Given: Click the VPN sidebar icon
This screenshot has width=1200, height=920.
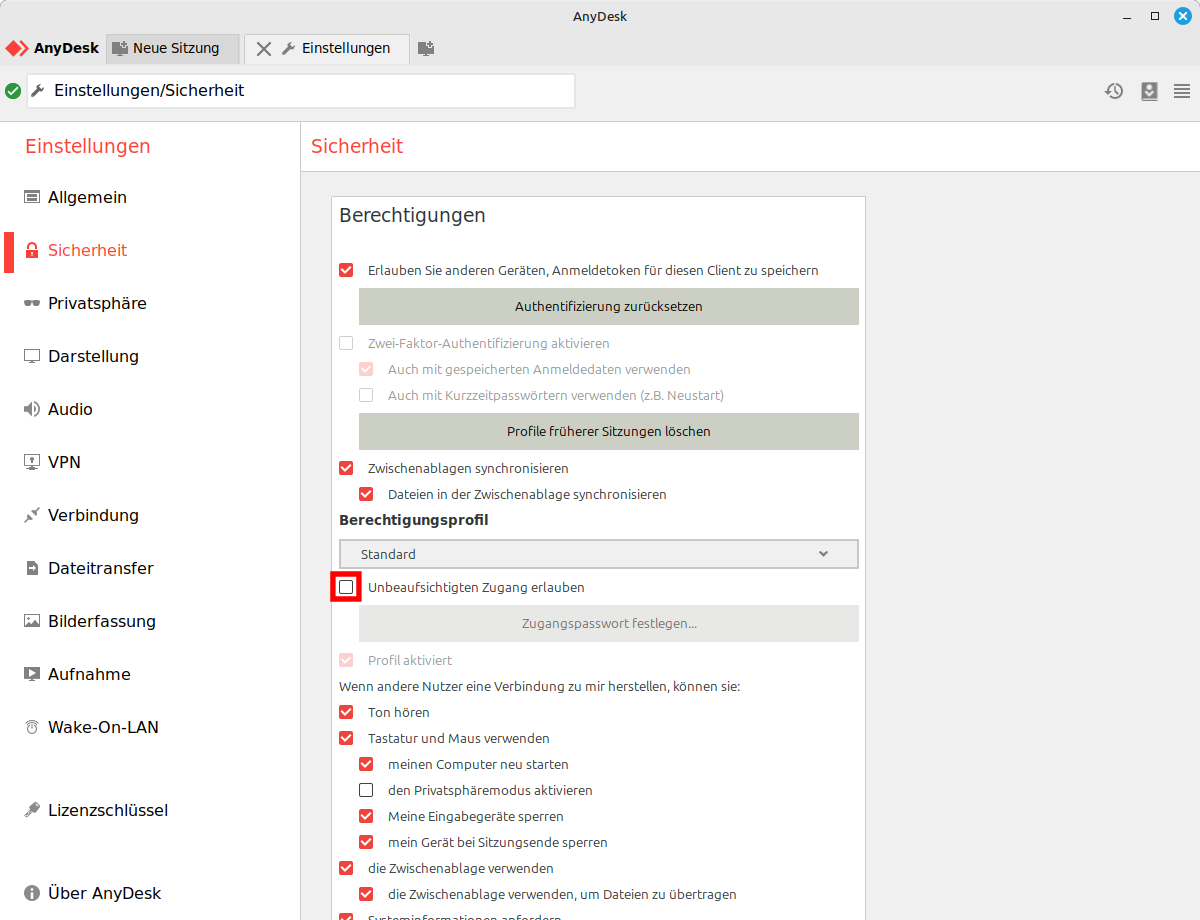Looking at the screenshot, I should pyautogui.click(x=32, y=462).
